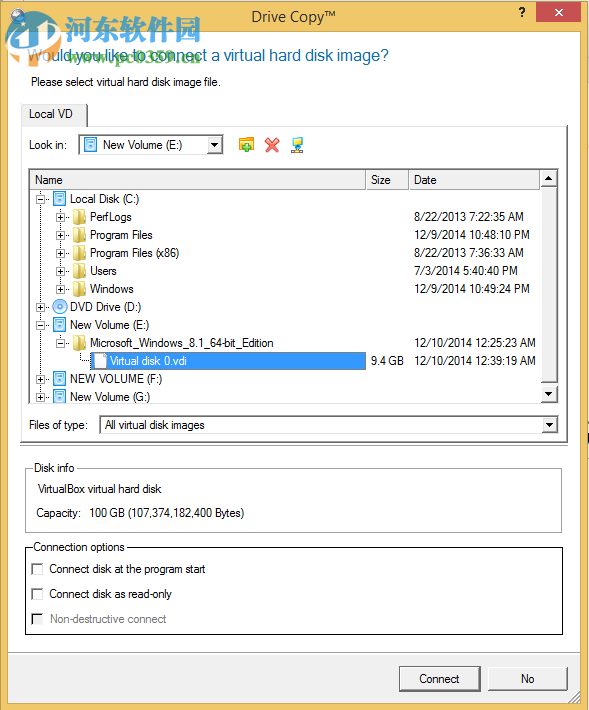Click the New Volume (E:) tree drive icon
The image size is (589, 710).
(59, 325)
